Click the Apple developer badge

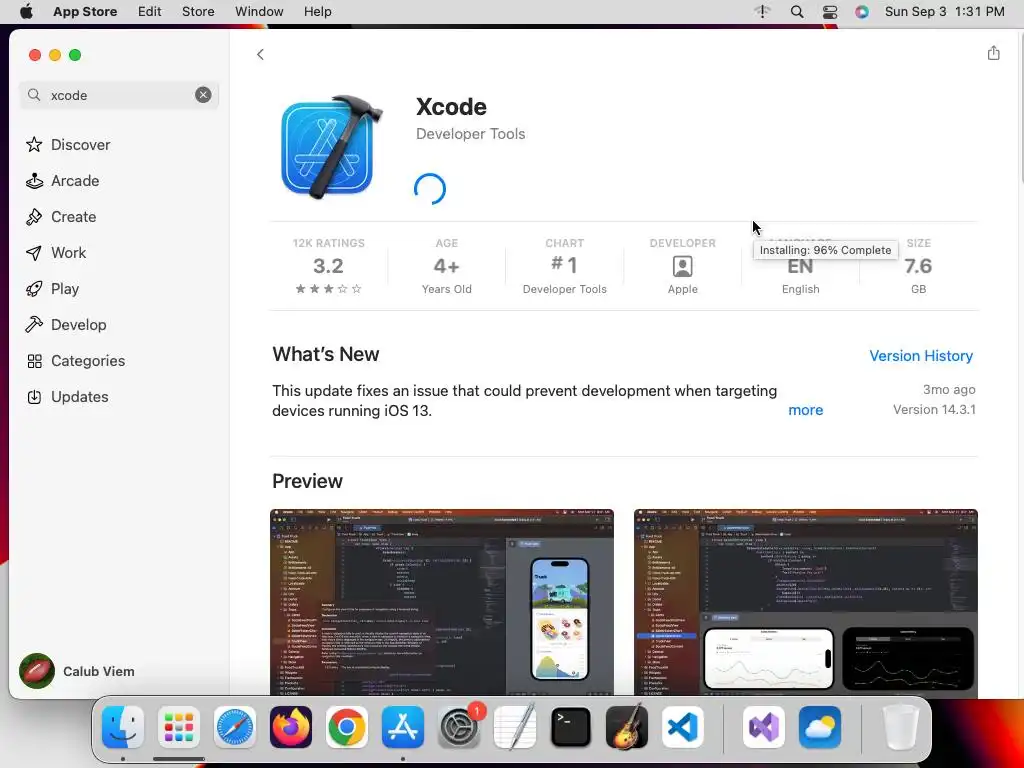(x=682, y=266)
